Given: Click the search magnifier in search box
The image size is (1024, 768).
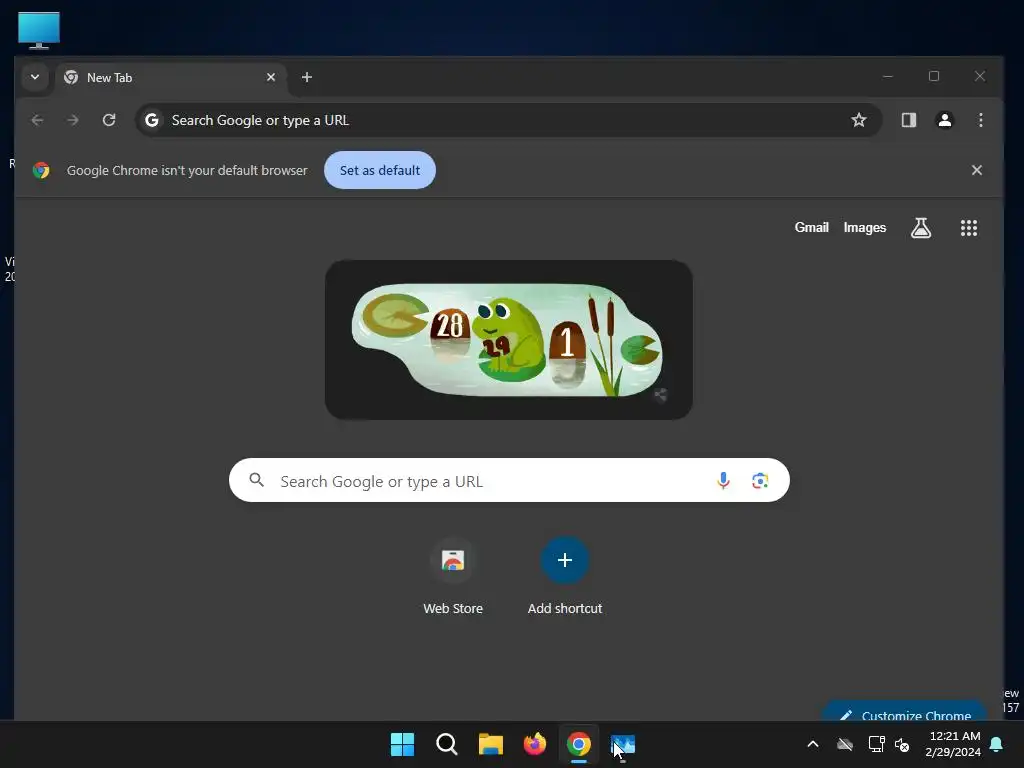Looking at the screenshot, I should 257,481.
